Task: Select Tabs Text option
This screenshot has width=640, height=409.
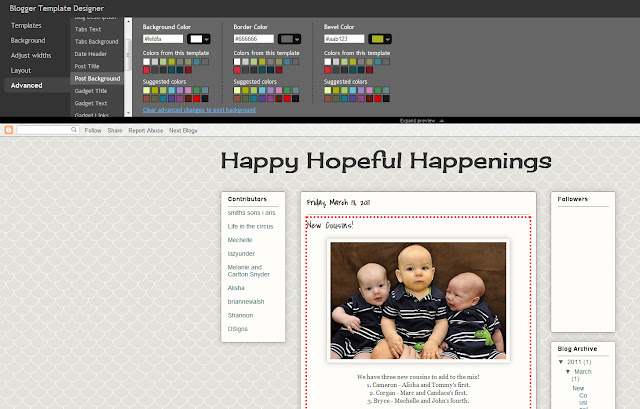Action: pos(88,29)
